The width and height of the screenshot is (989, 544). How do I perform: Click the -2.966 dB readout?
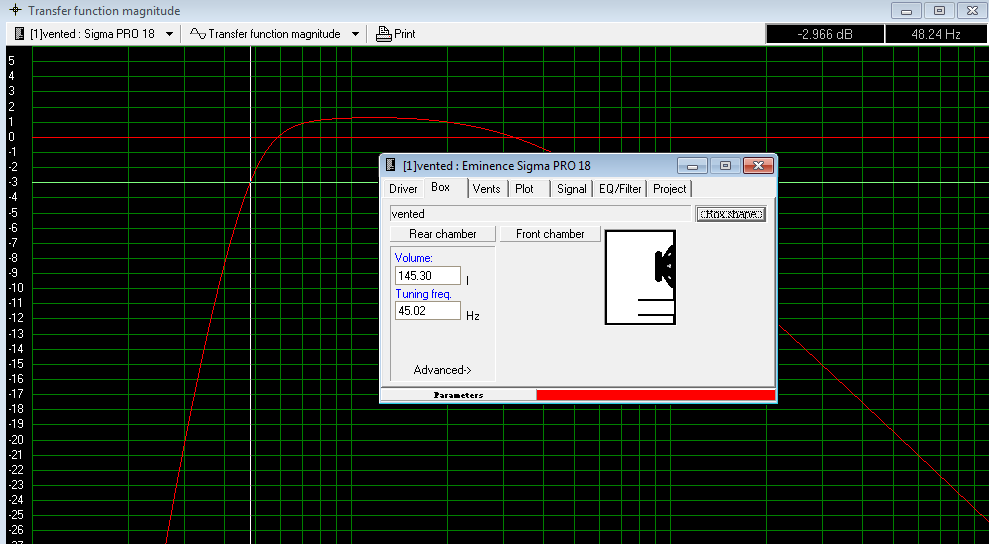point(824,34)
